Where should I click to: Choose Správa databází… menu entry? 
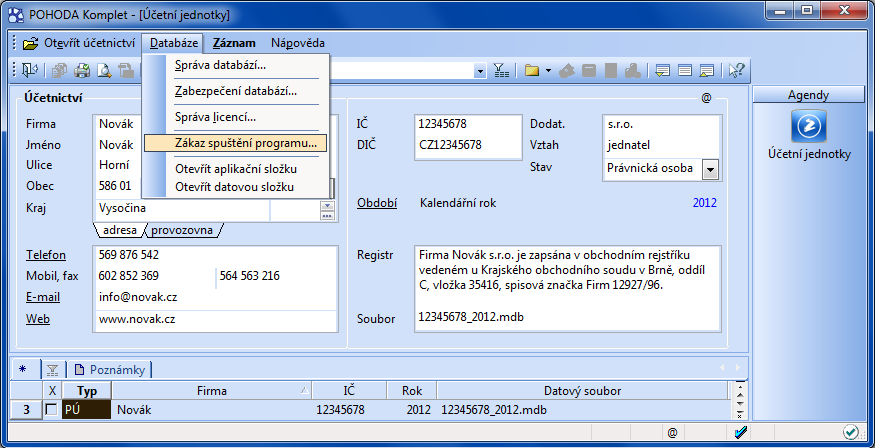pyautogui.click(x=235, y=65)
